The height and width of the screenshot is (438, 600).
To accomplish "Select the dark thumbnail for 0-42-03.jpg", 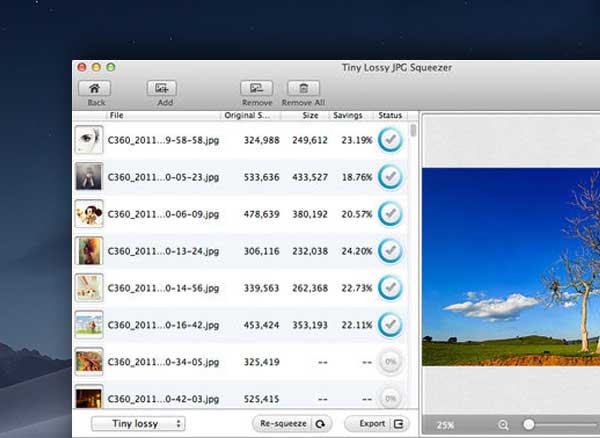I will [x=89, y=397].
